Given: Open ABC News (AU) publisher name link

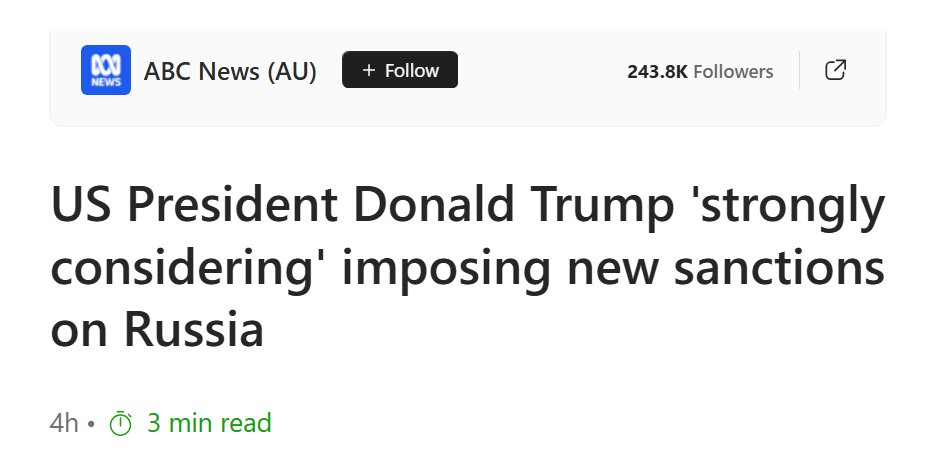Looking at the screenshot, I should coord(230,72).
